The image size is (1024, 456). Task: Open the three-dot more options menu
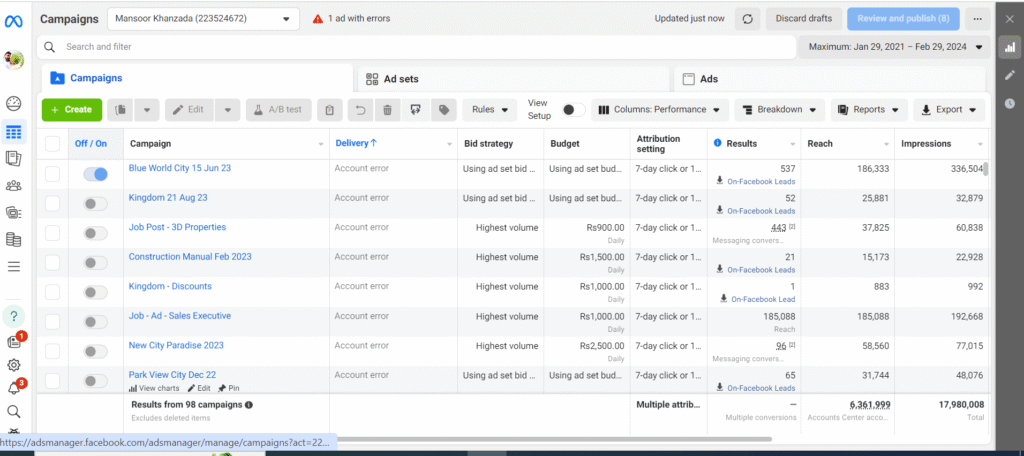(x=977, y=19)
